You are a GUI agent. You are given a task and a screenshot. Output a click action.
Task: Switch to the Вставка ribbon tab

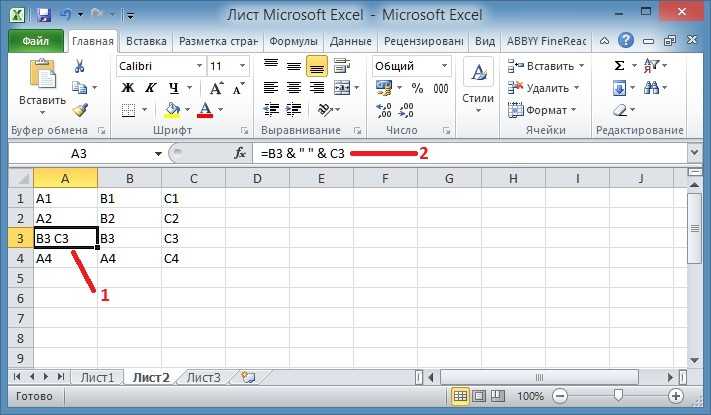tap(146, 41)
